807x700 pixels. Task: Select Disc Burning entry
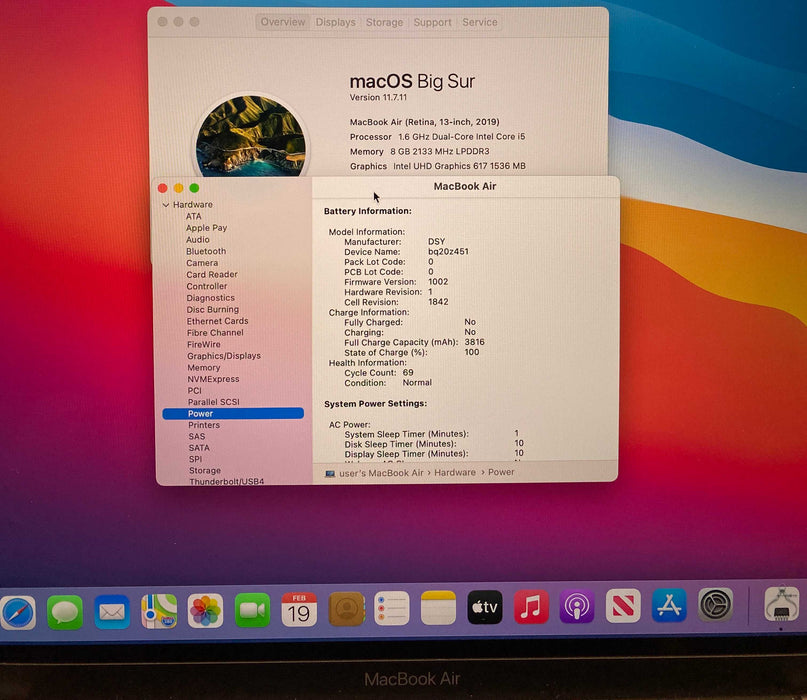(x=213, y=310)
